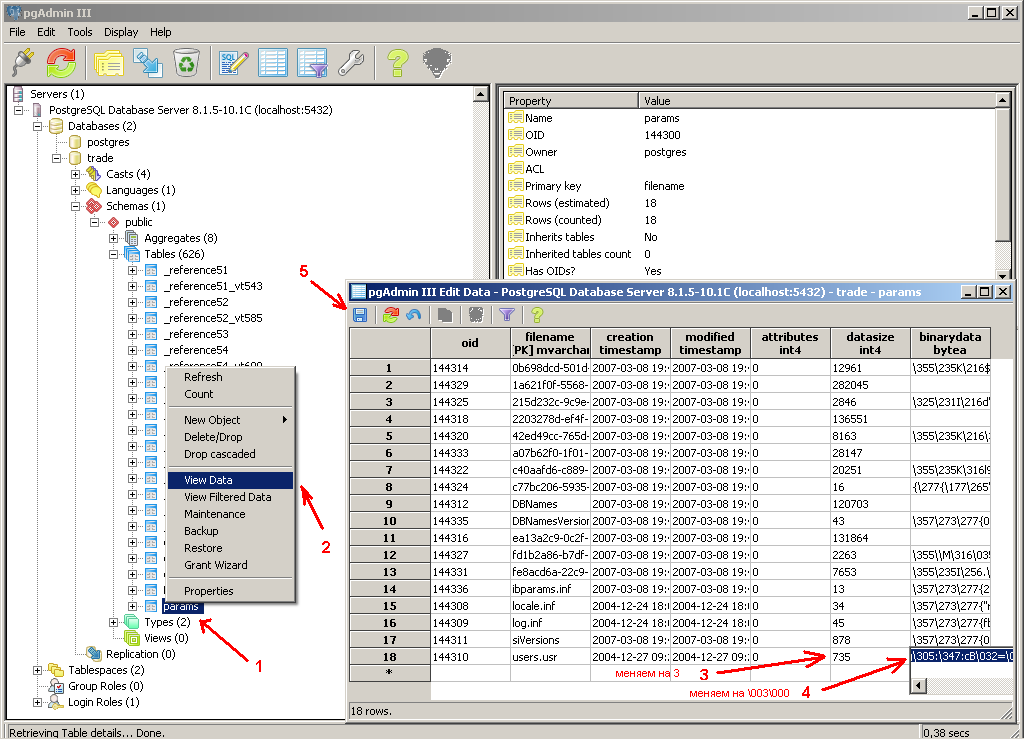Click the refresh icon in Edit Data toolbar
The height and width of the screenshot is (740, 1024).
tap(391, 315)
